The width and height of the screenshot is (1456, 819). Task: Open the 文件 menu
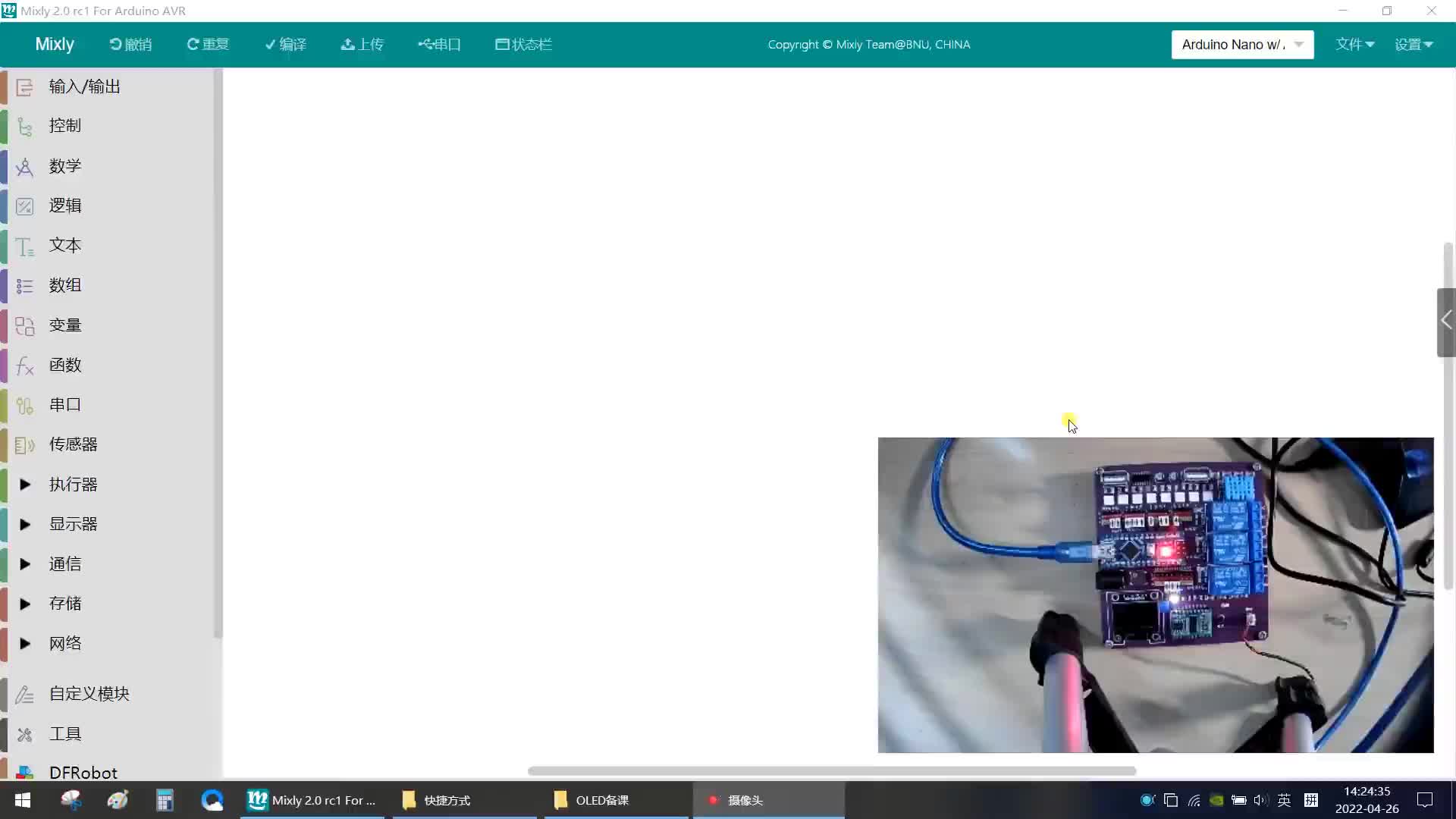click(x=1354, y=45)
